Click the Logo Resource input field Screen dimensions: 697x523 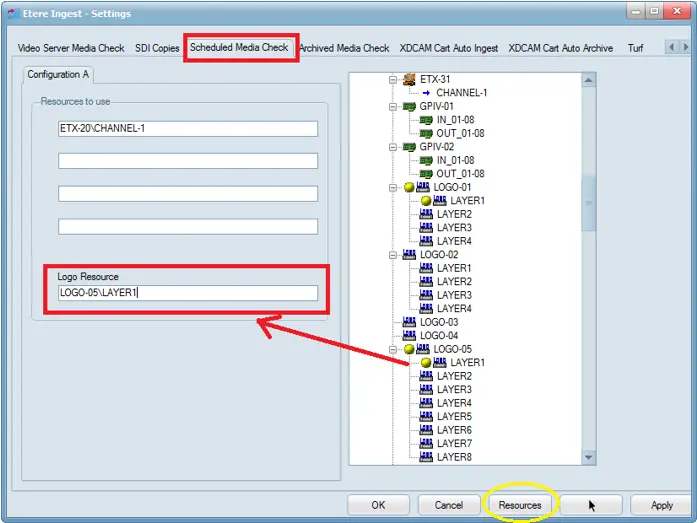188,293
